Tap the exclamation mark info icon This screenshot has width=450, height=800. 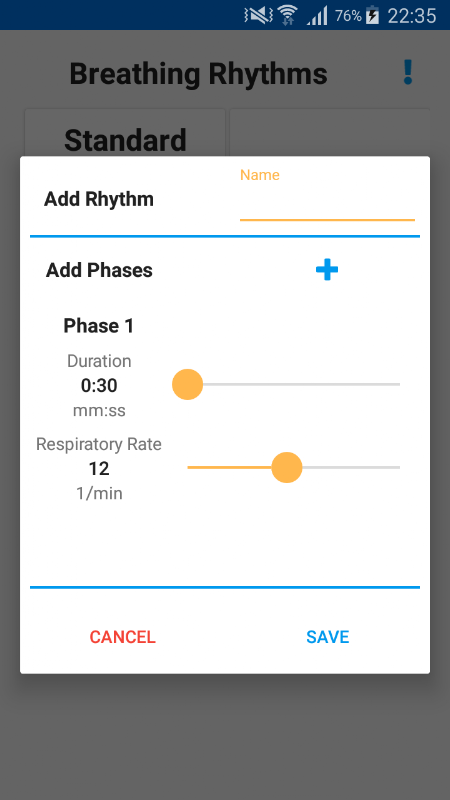click(x=407, y=72)
